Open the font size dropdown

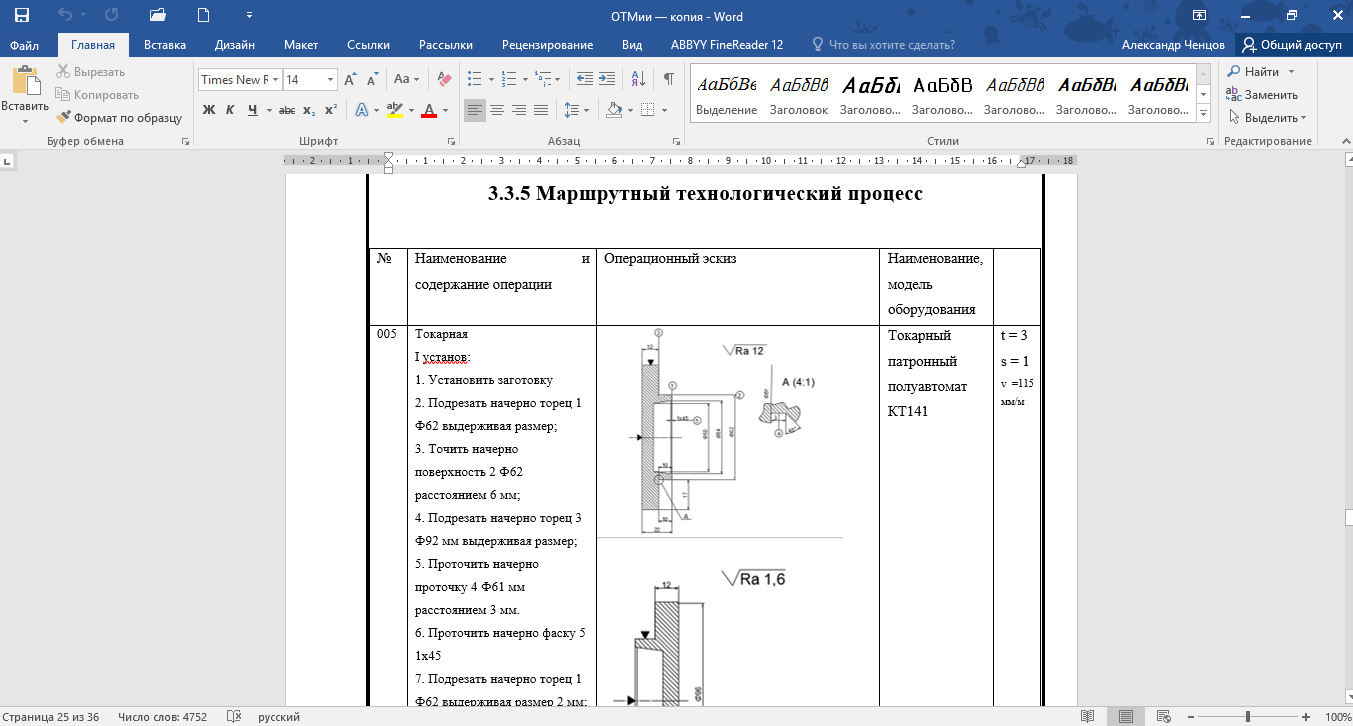pyautogui.click(x=330, y=79)
